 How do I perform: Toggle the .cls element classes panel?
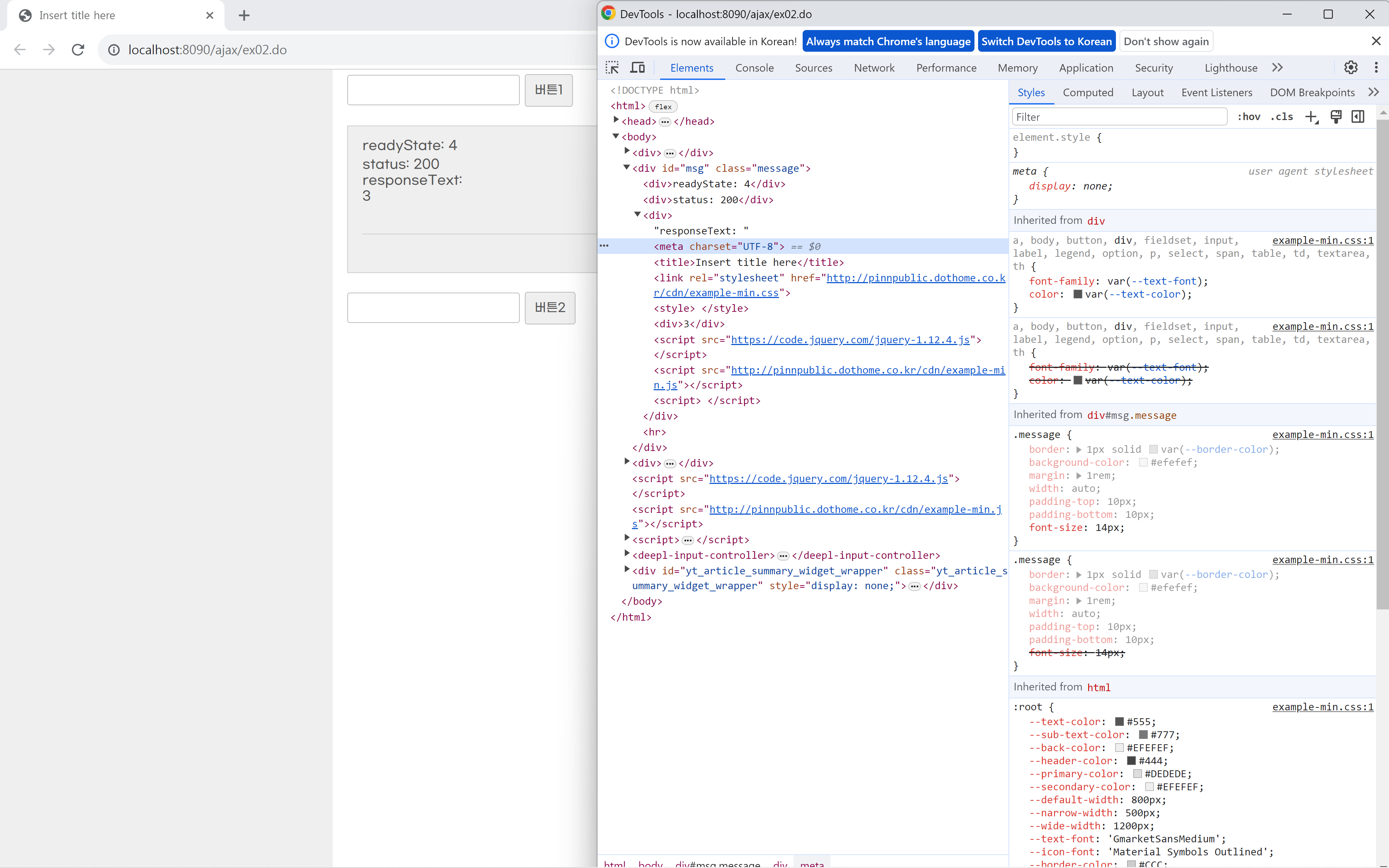pyautogui.click(x=1282, y=117)
